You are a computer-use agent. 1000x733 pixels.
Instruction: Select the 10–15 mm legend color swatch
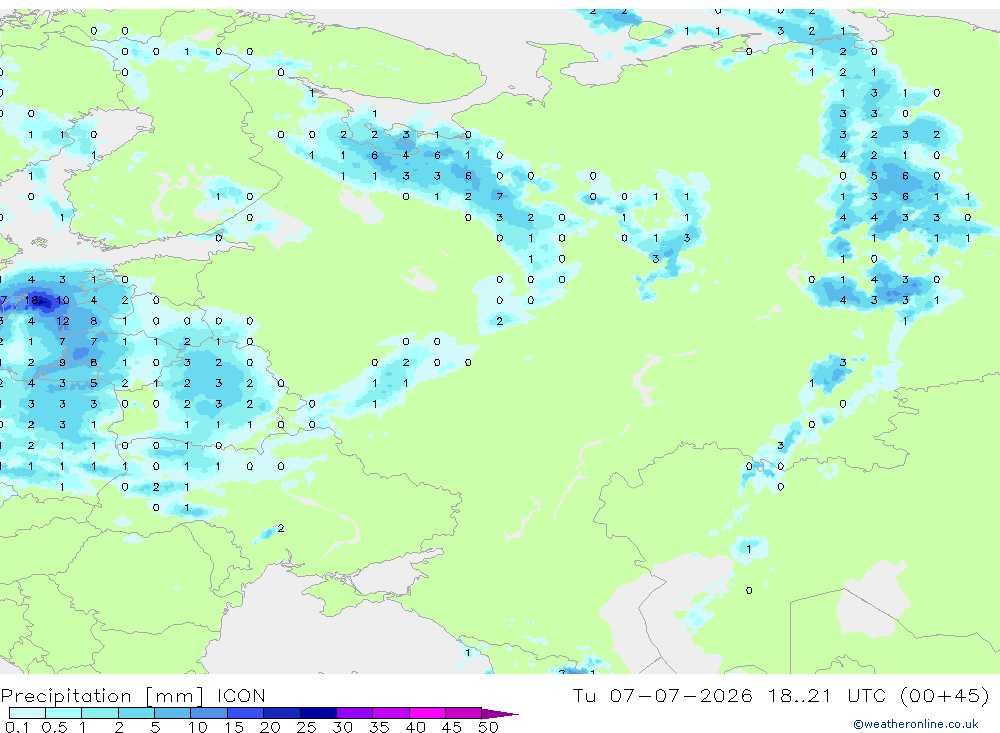coord(209,713)
